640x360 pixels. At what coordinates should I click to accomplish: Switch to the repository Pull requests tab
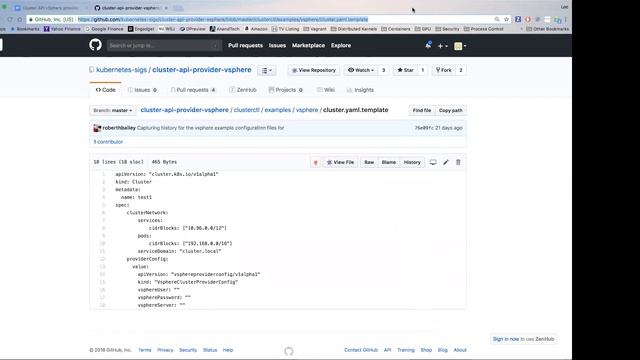tap(193, 90)
